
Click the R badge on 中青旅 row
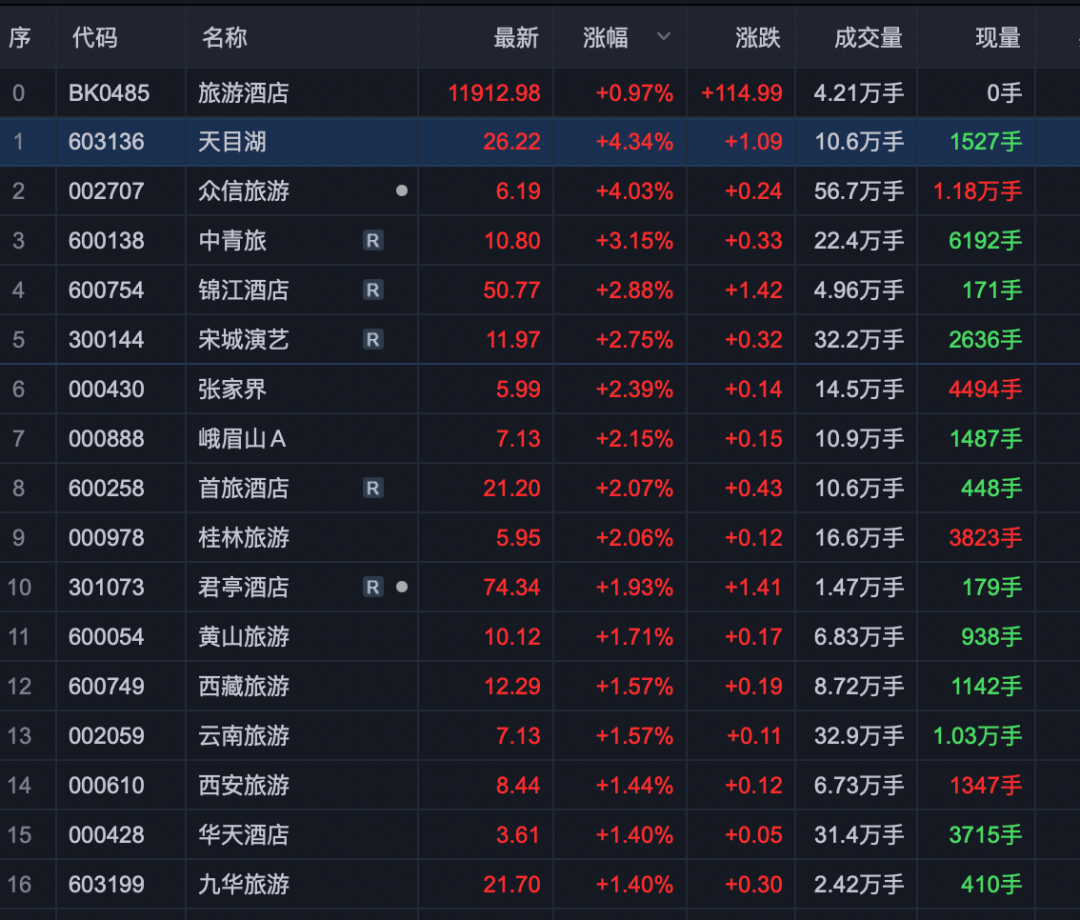pos(373,240)
